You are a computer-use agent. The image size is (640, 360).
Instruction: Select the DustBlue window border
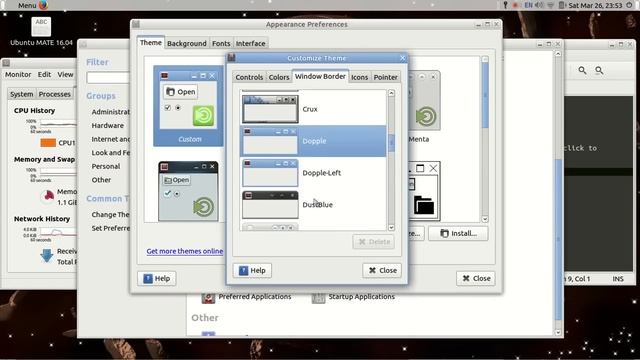click(x=313, y=204)
